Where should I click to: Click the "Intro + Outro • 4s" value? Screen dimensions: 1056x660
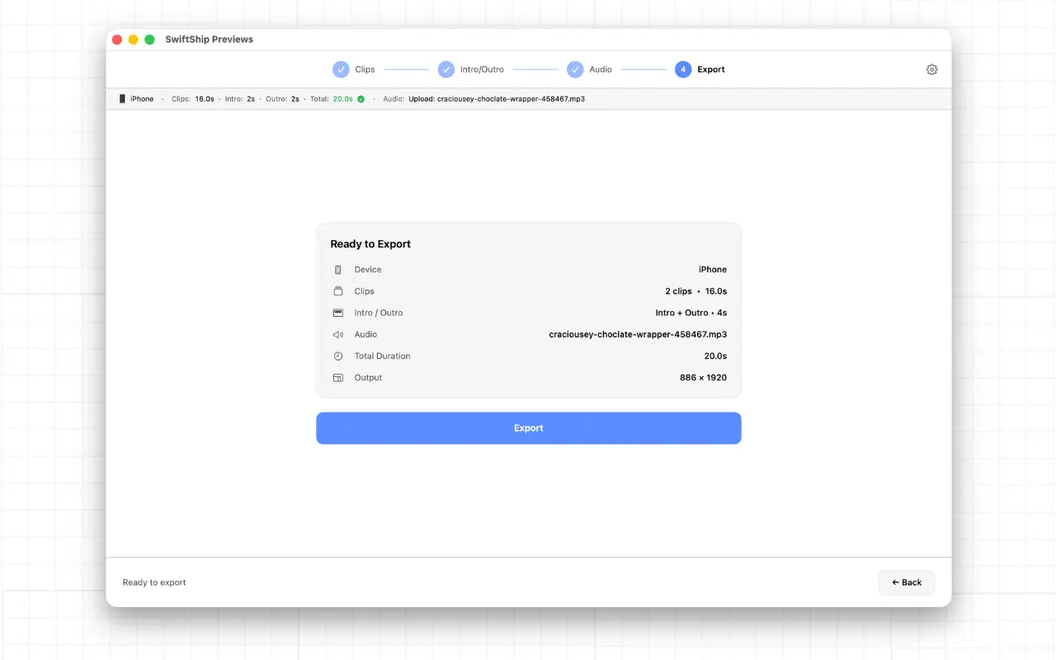click(x=691, y=312)
